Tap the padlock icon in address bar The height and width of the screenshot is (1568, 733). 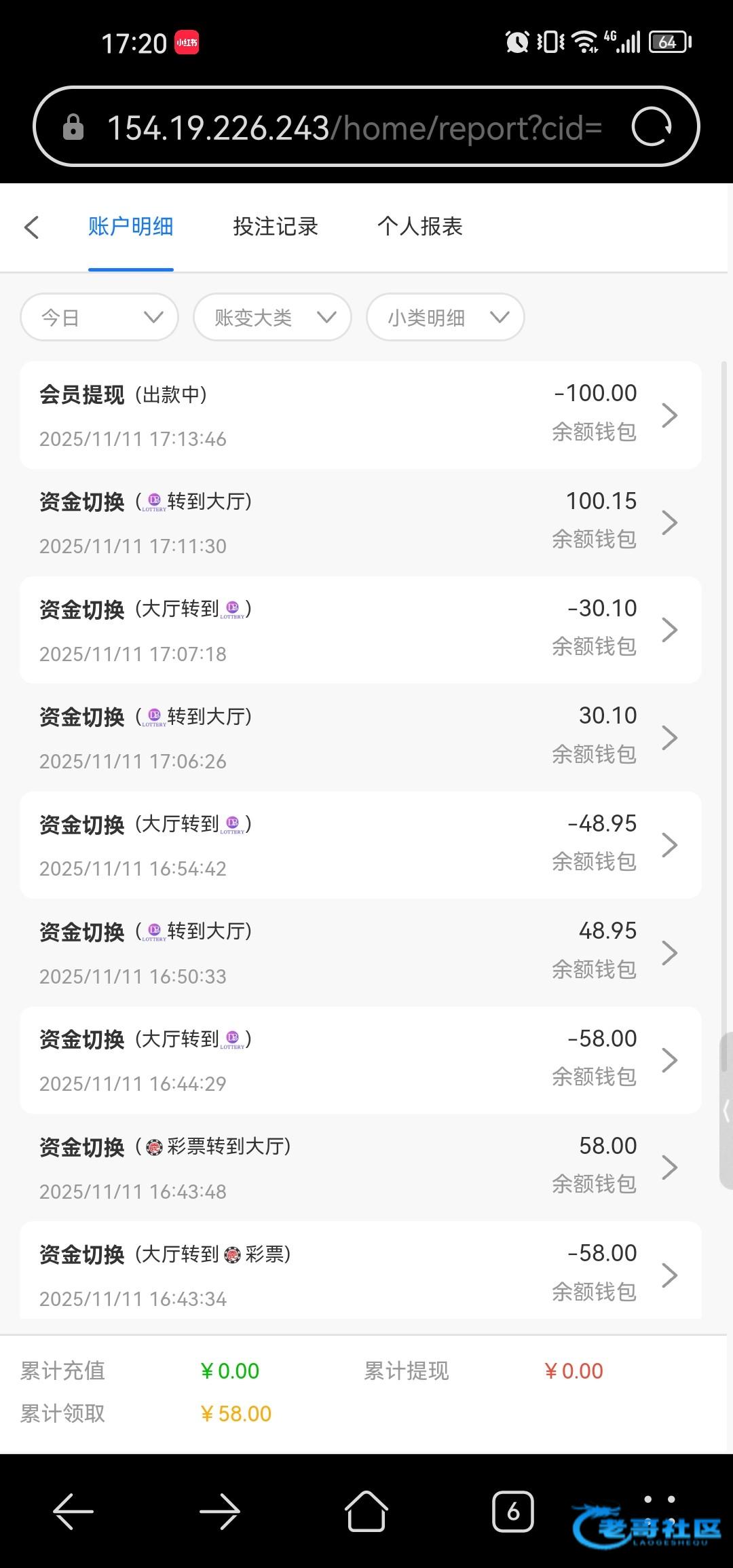pos(73,128)
